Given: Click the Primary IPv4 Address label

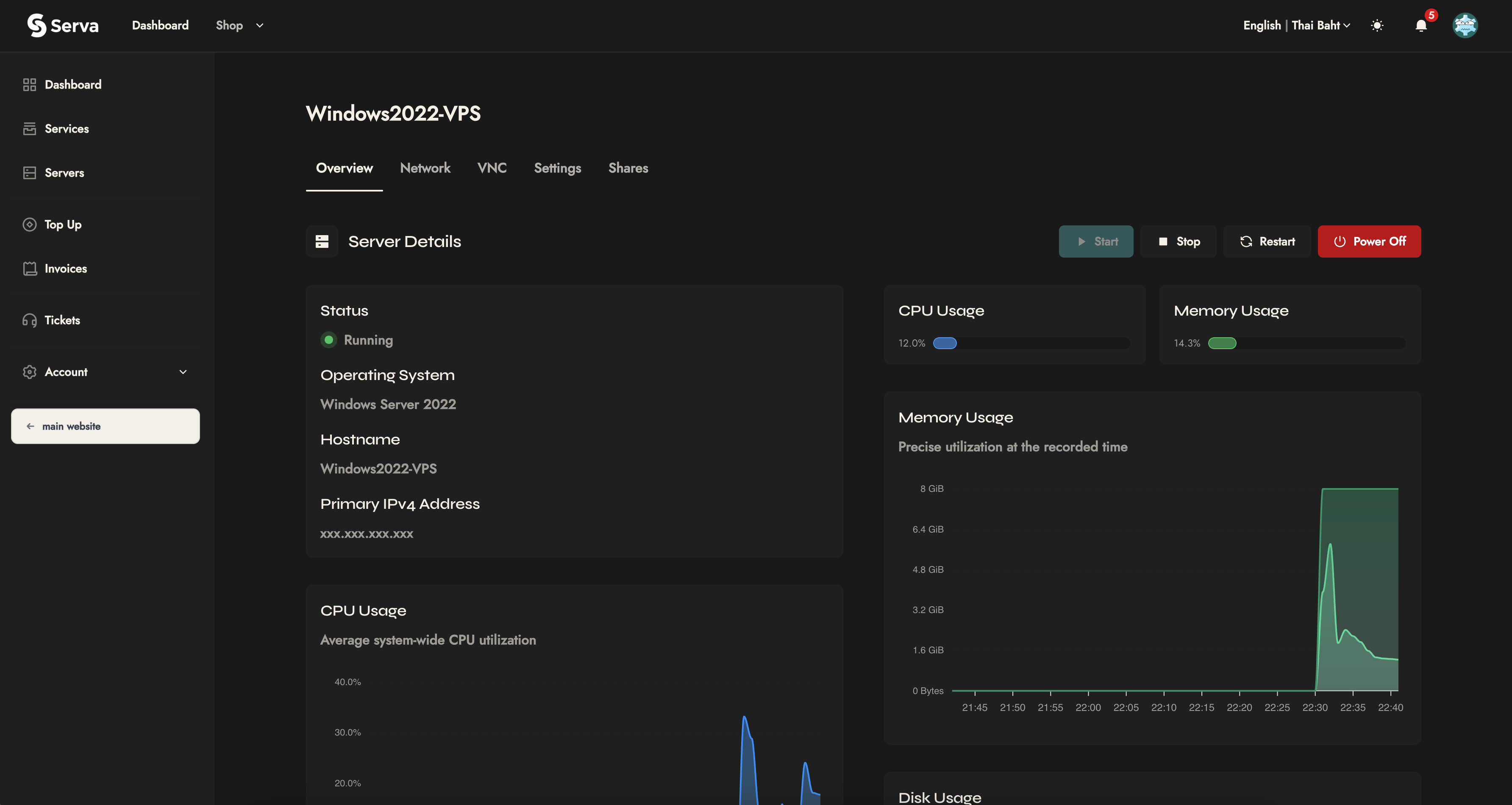Looking at the screenshot, I should 400,504.
